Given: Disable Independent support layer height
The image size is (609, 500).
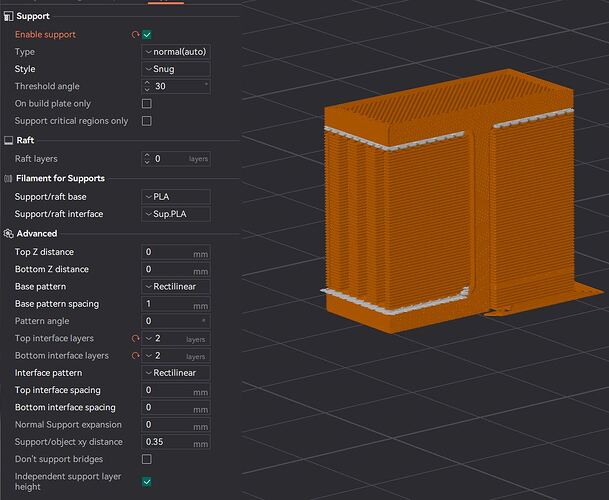Looking at the screenshot, I should 147,482.
